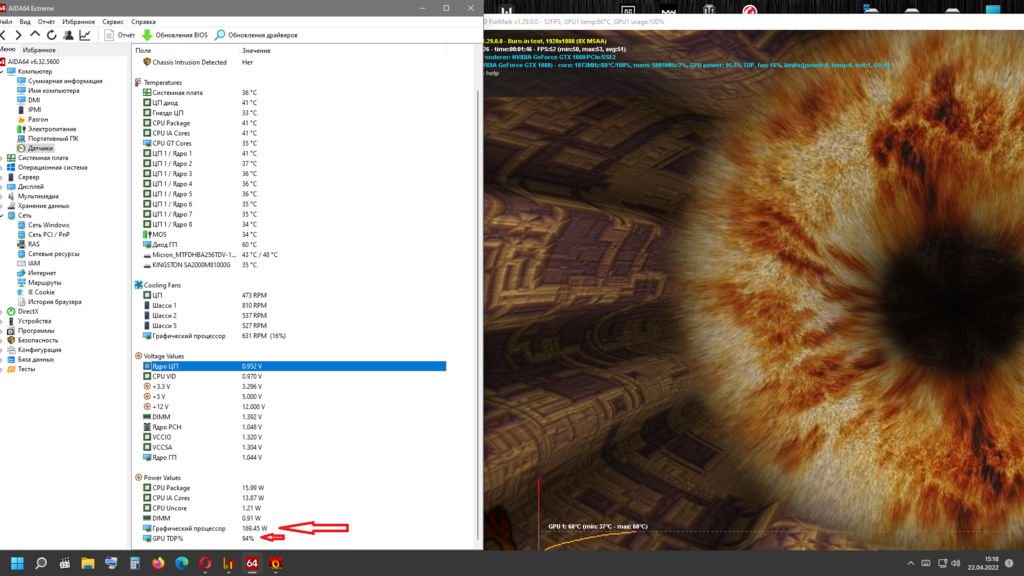This screenshot has height=576, width=1024.
Task: Show hidden tray icons chevron
Action: [910, 563]
